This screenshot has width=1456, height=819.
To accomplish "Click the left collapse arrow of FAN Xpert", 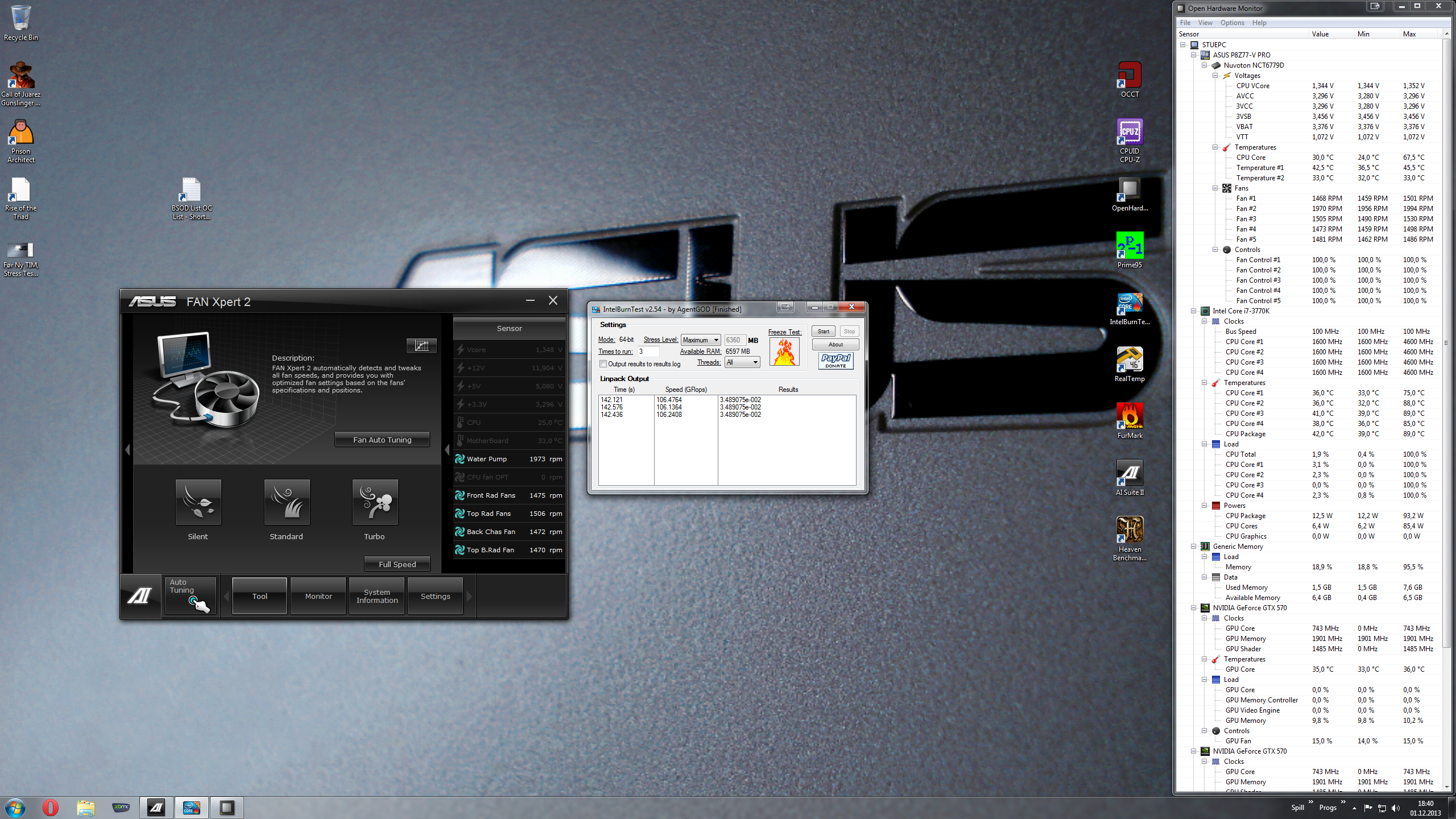I will (127, 450).
